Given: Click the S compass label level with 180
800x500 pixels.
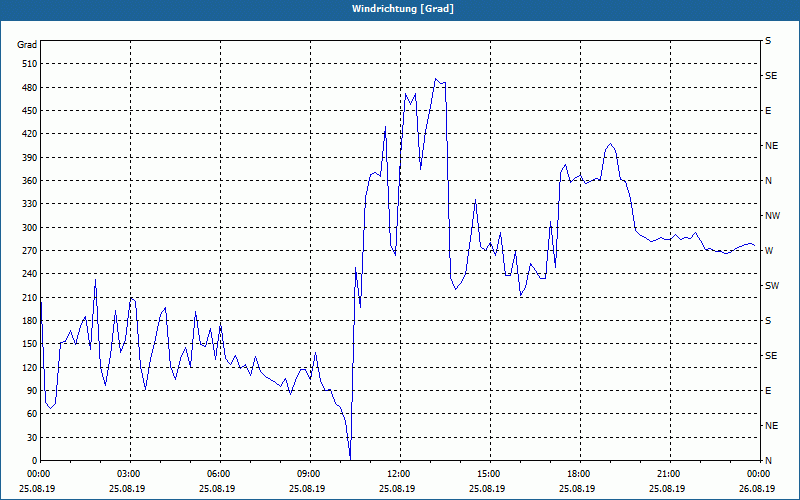Looking at the screenshot, I should click(x=768, y=321).
